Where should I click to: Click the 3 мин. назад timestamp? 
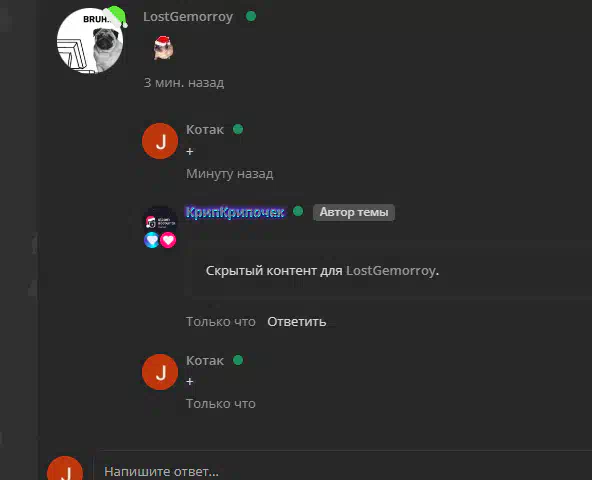point(184,83)
